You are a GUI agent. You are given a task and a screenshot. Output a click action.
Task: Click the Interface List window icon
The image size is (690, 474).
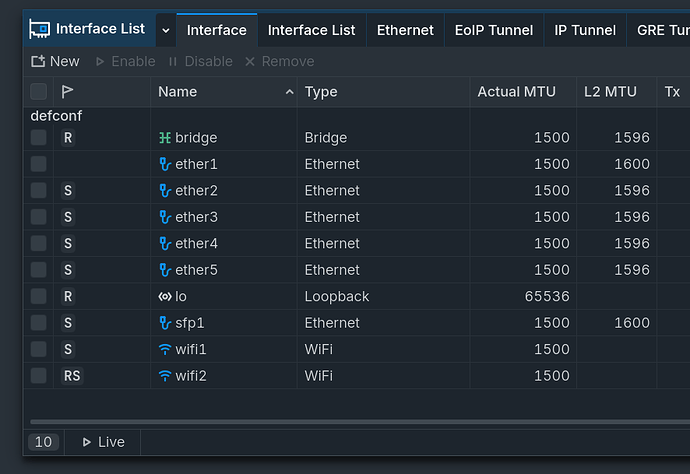point(39,29)
